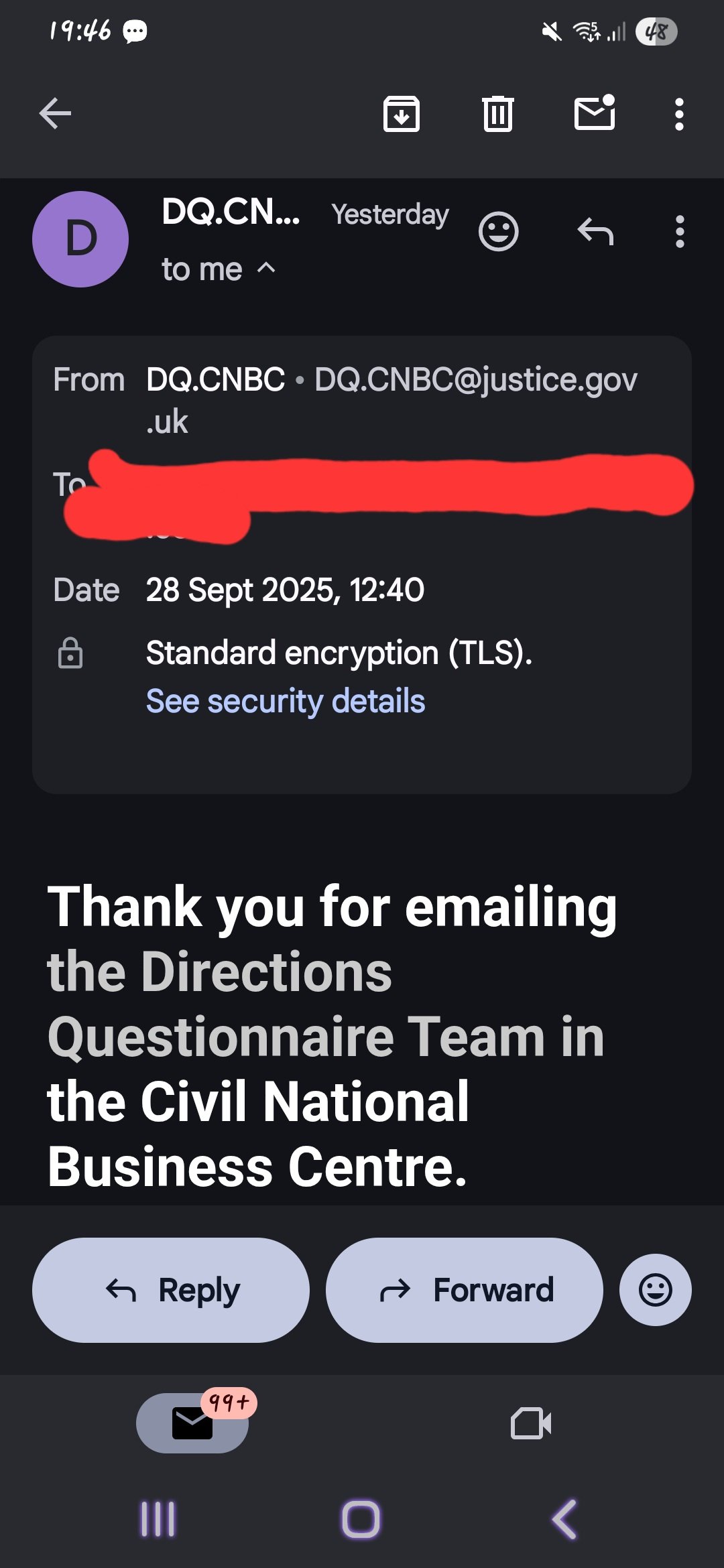Tap the reply arrow in message header
Viewport: 724px width, 1568px height.
tap(595, 232)
